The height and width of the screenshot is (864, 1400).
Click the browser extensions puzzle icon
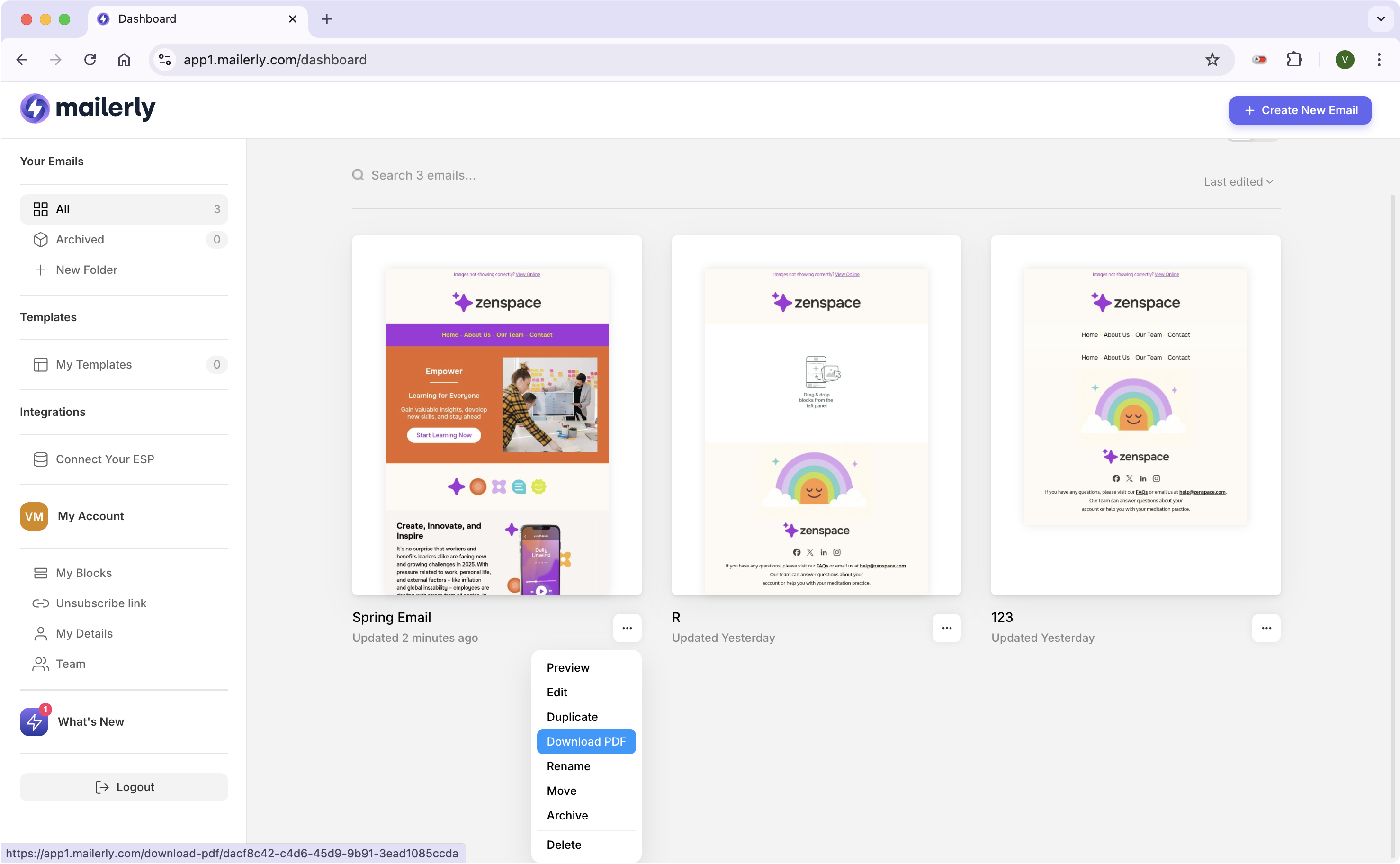coord(1294,59)
